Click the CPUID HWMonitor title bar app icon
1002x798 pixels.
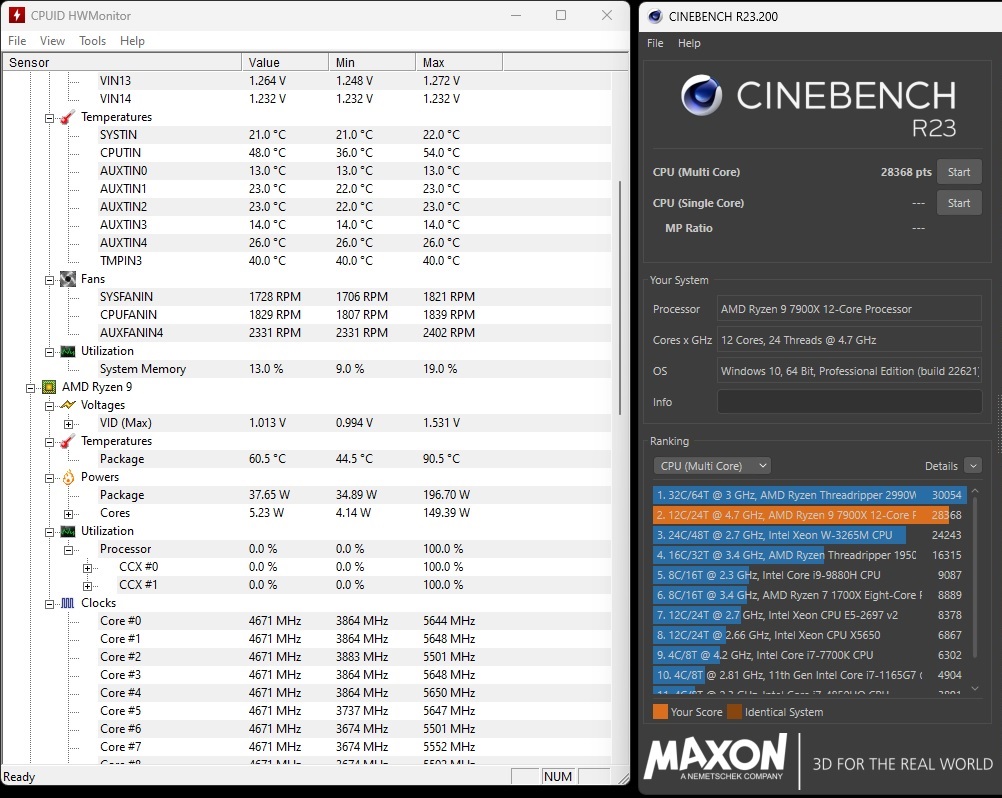[17, 15]
